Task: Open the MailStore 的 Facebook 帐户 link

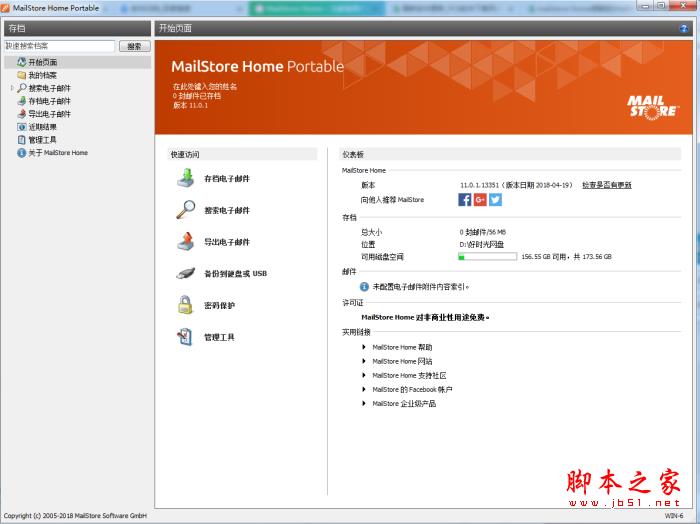Action: (x=412, y=389)
